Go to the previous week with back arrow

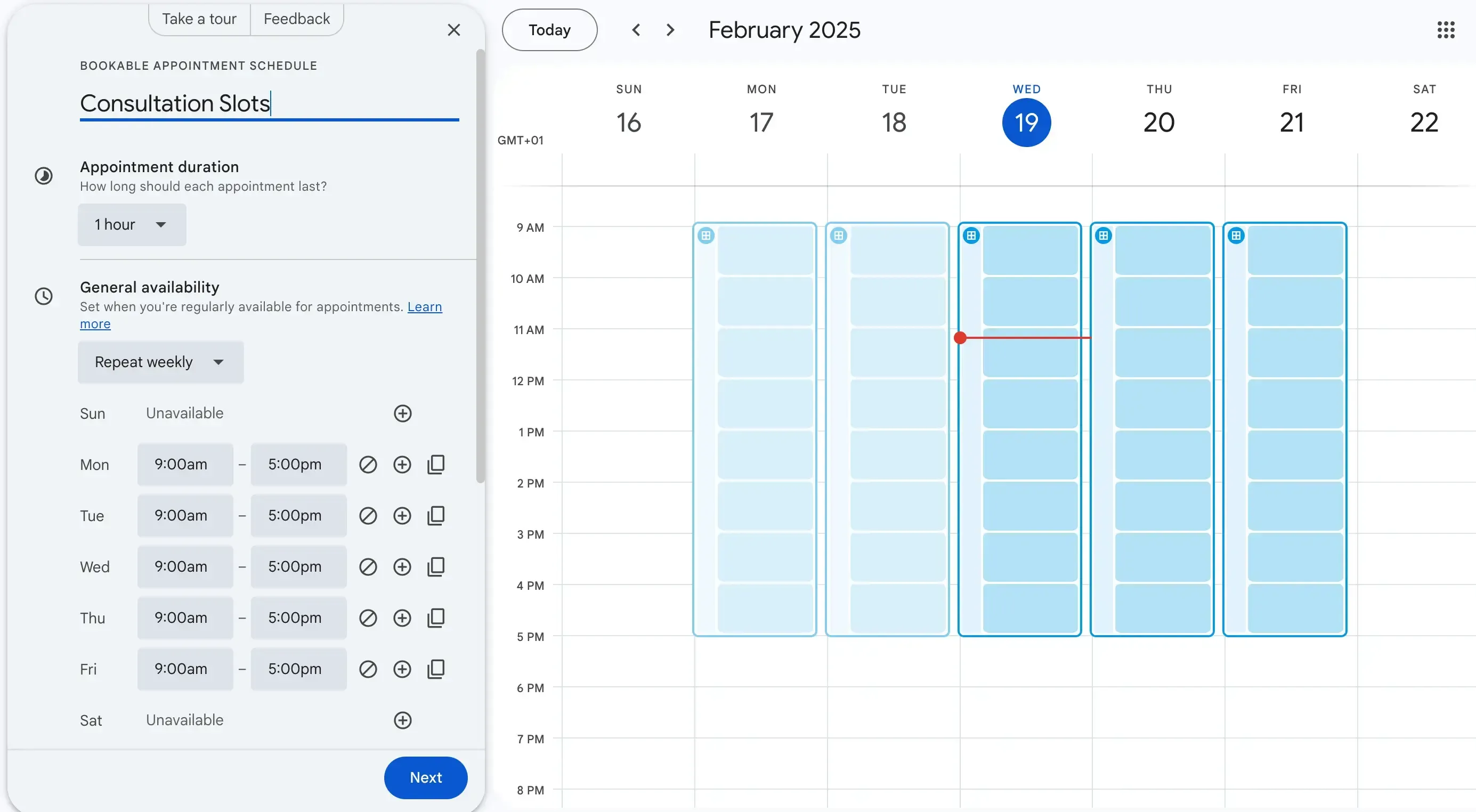636,29
